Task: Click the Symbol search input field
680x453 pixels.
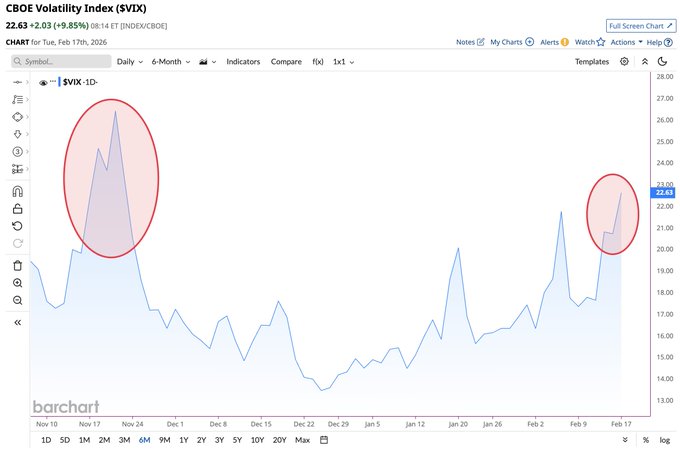Action: (61, 62)
